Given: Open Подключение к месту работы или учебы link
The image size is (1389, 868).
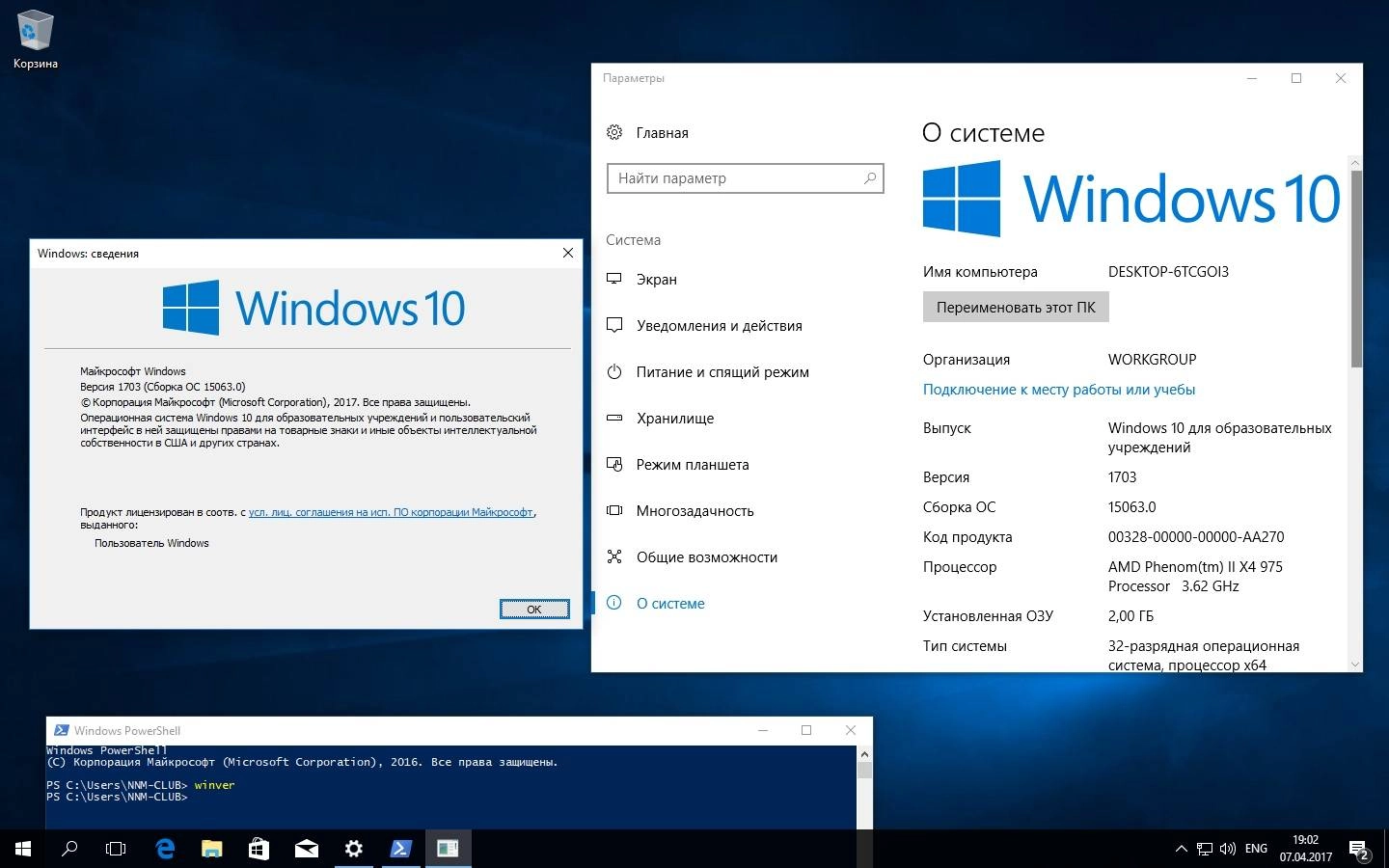Looking at the screenshot, I should point(1059,390).
